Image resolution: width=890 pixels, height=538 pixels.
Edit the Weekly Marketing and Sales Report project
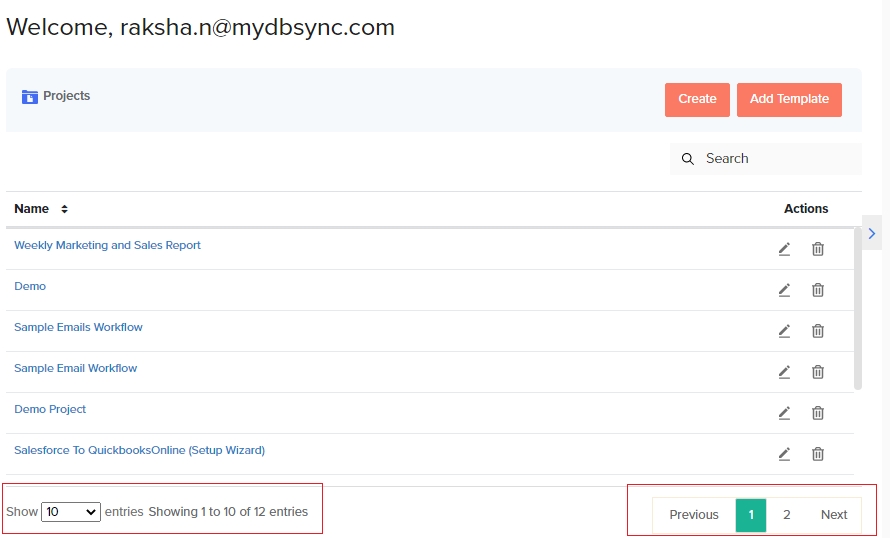784,249
